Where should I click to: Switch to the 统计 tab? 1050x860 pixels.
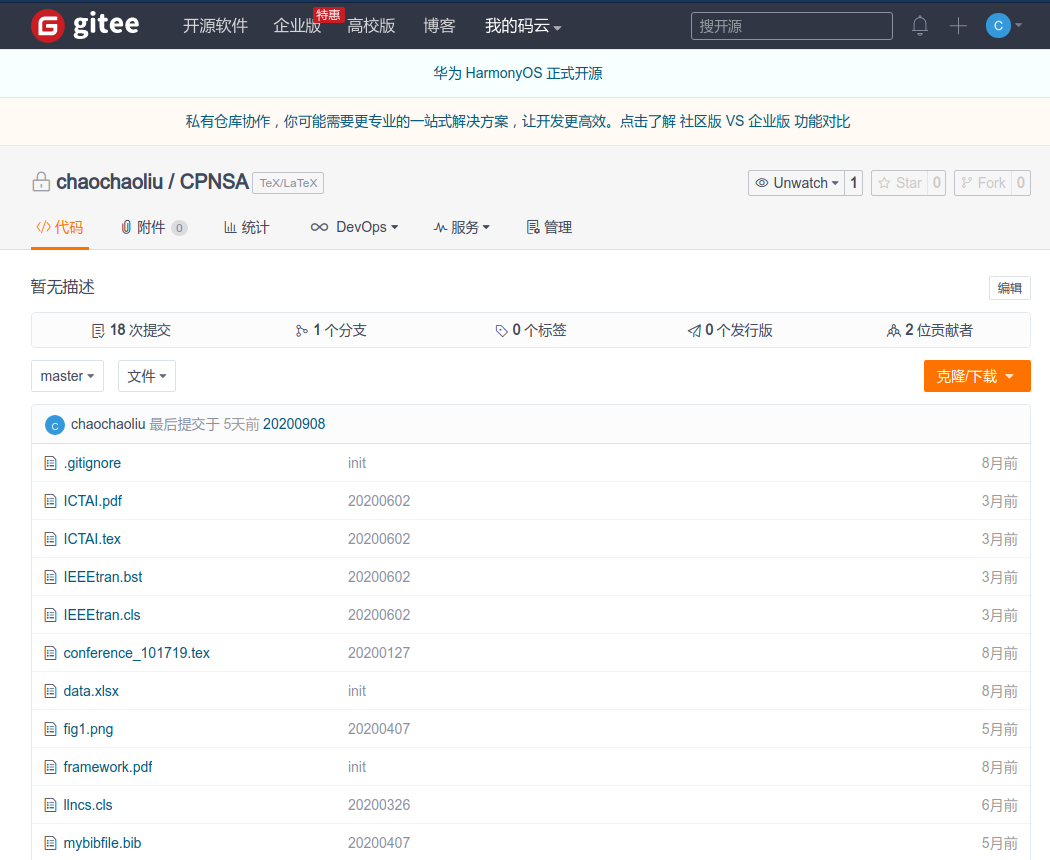[246, 228]
